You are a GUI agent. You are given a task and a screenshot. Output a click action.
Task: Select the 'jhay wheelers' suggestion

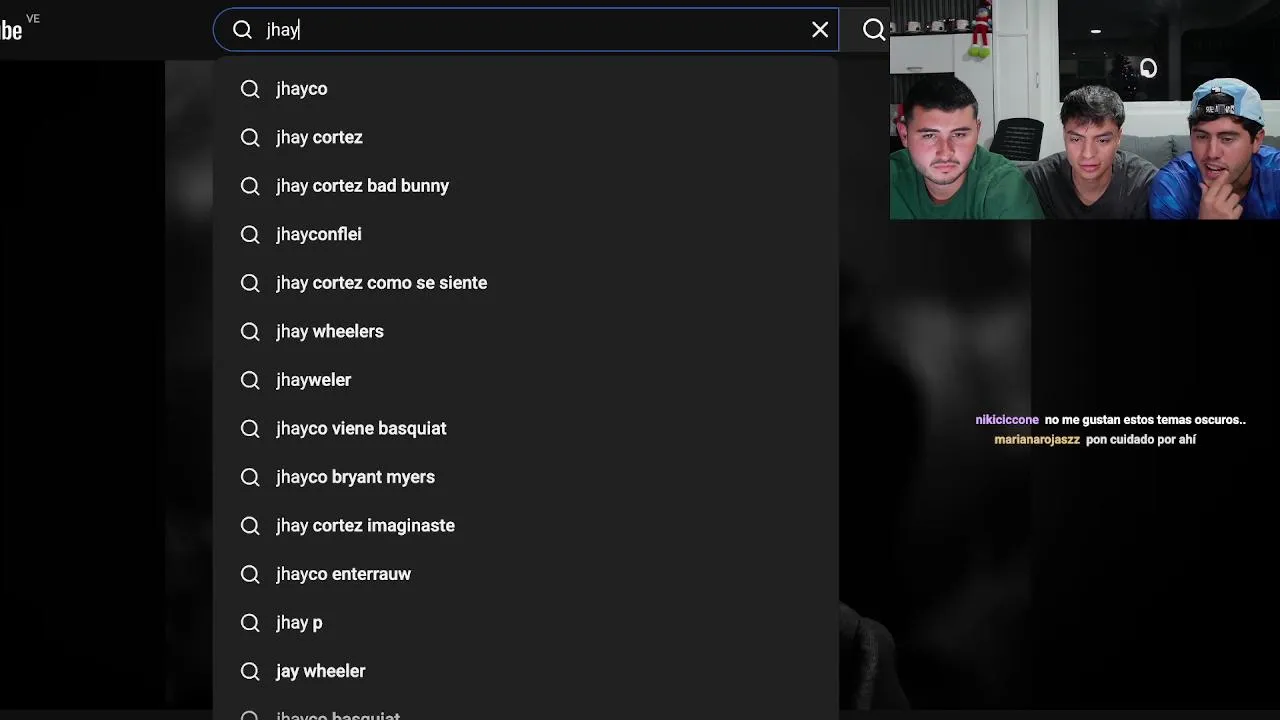tap(526, 331)
